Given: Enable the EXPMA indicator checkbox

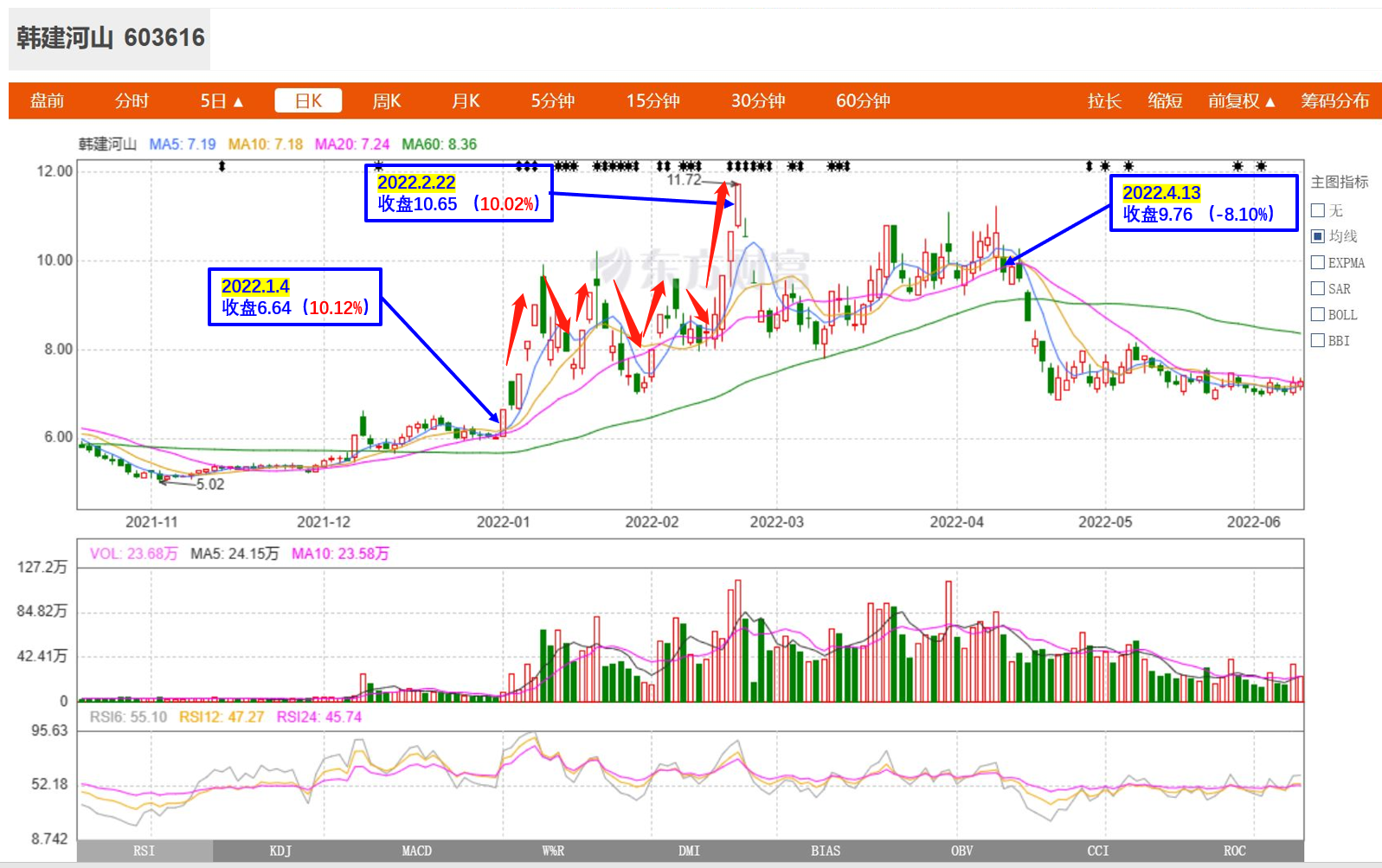Looking at the screenshot, I should tap(1318, 262).
